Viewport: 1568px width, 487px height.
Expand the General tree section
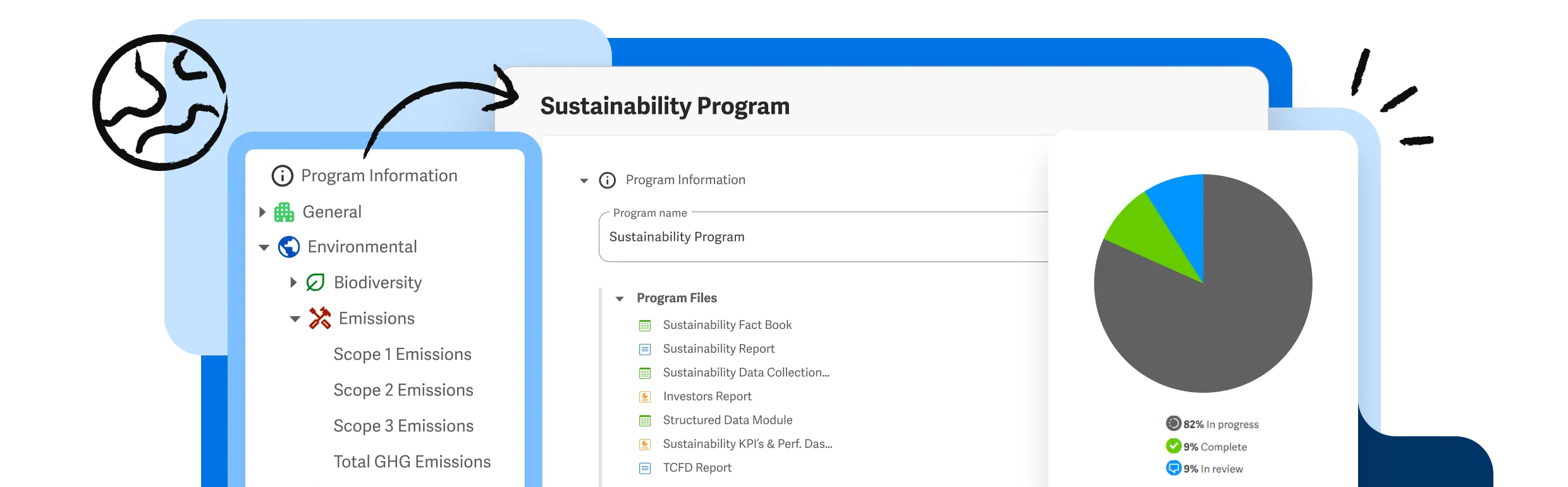click(262, 213)
